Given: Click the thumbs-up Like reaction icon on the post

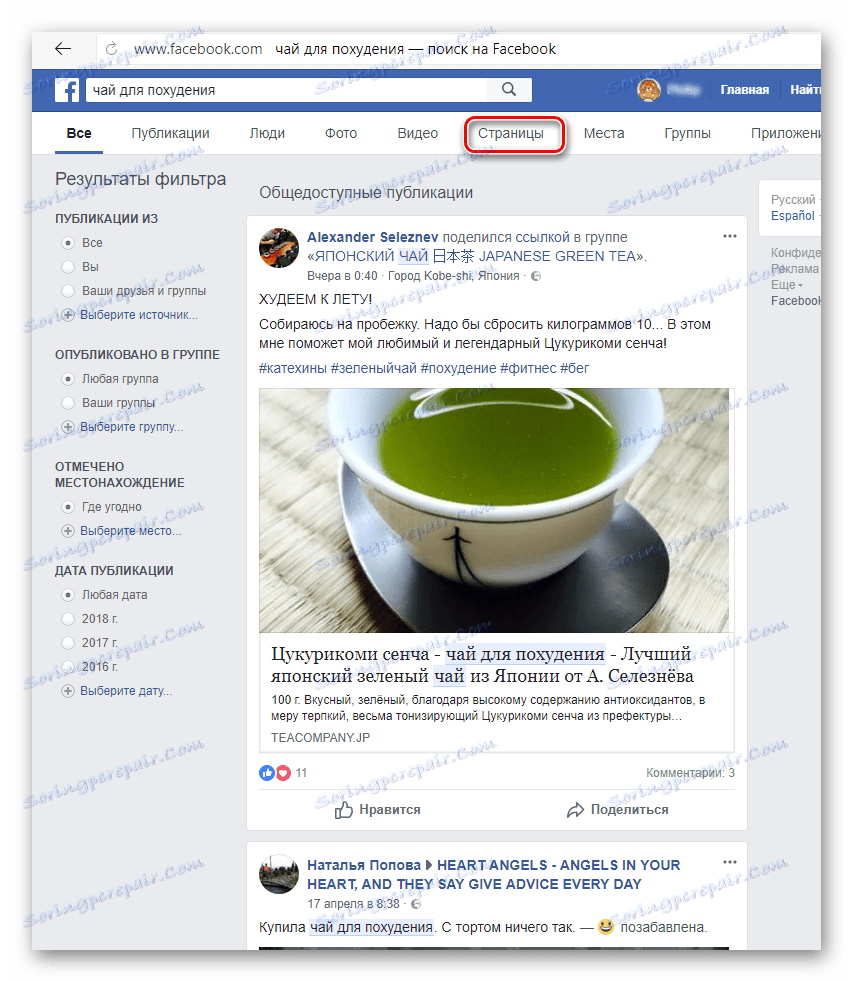Looking at the screenshot, I should [265, 772].
